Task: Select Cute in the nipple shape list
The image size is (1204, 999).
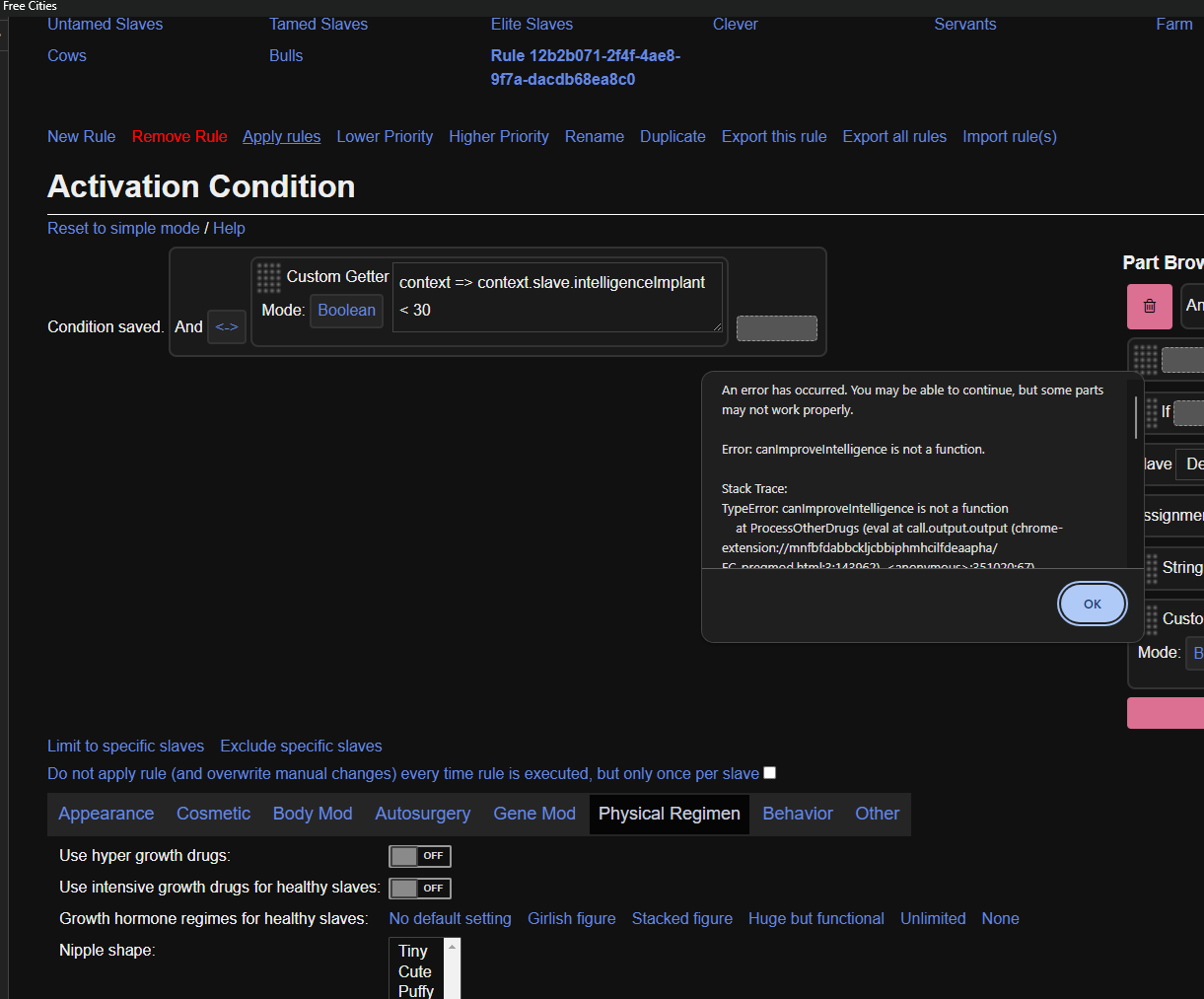Action: coord(415,971)
